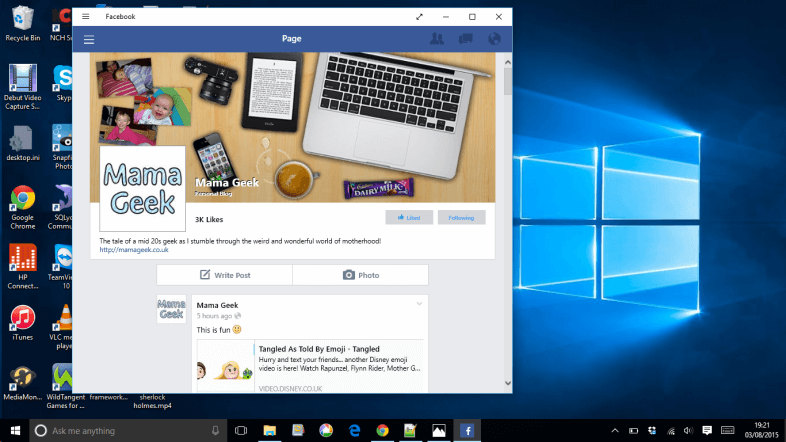The width and height of the screenshot is (786, 442).
Task: Click the Facebook page vertical scrollbar thumb
Action: 508,81
